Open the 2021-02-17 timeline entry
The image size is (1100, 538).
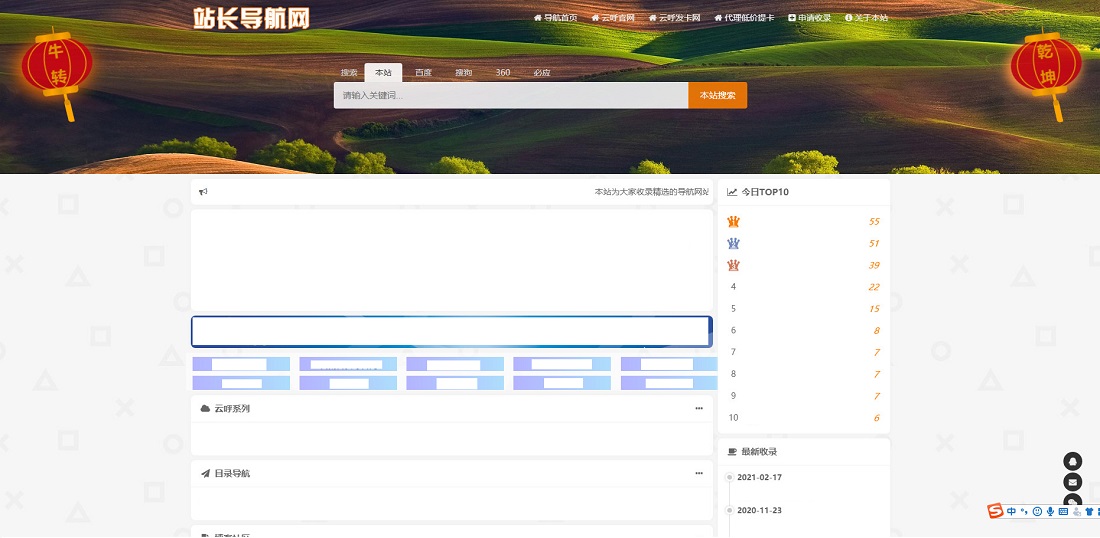[759, 477]
